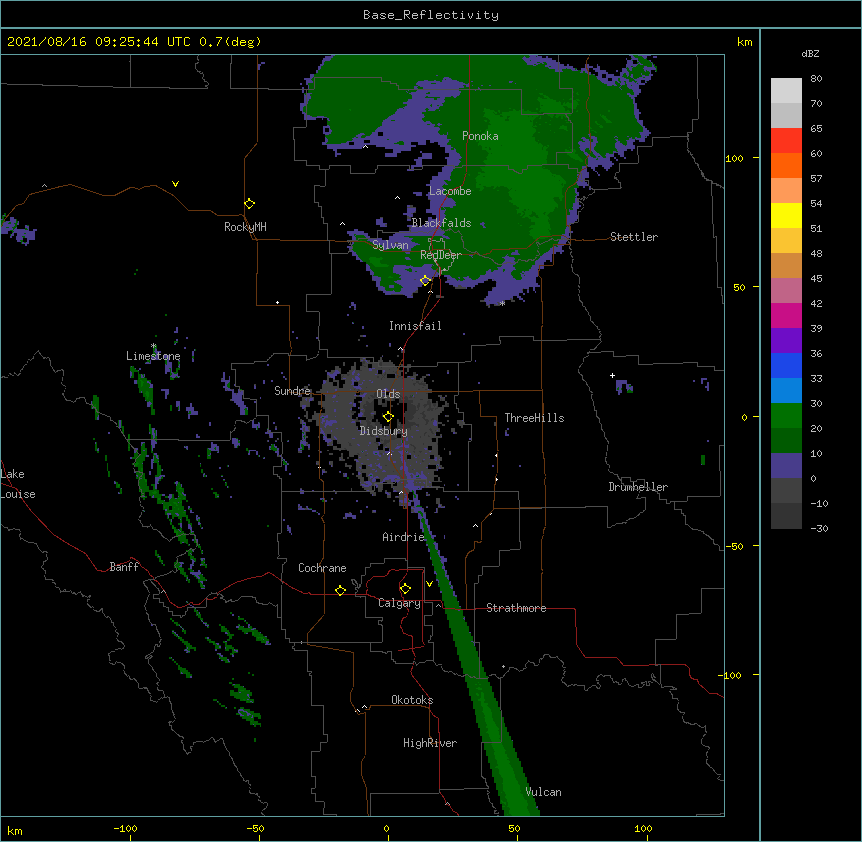
Task: Select the red 60-65 dBZ legend swatch
Action: [x=786, y=141]
